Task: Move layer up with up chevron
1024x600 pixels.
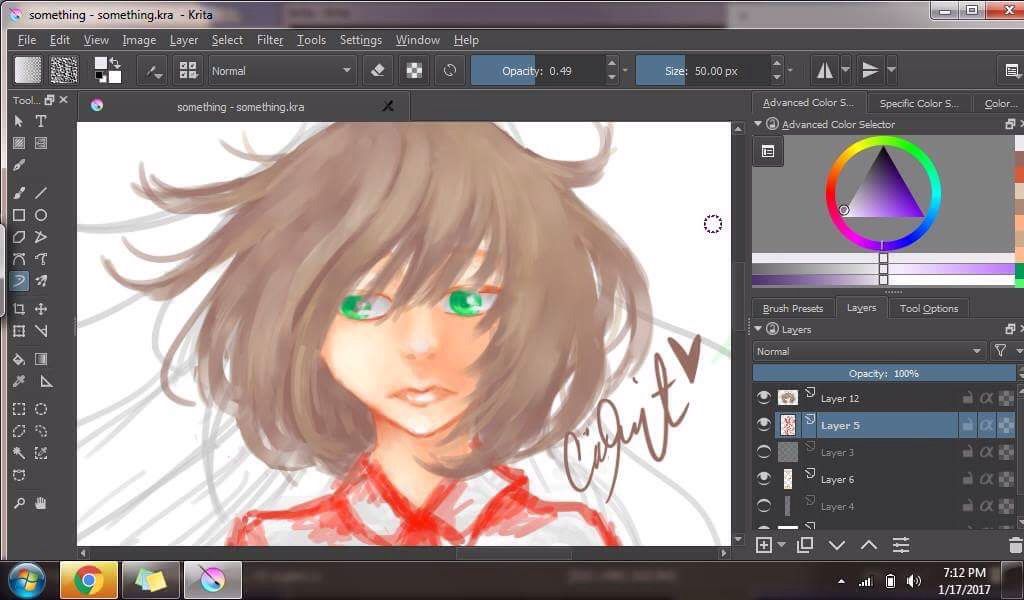Action: point(869,545)
